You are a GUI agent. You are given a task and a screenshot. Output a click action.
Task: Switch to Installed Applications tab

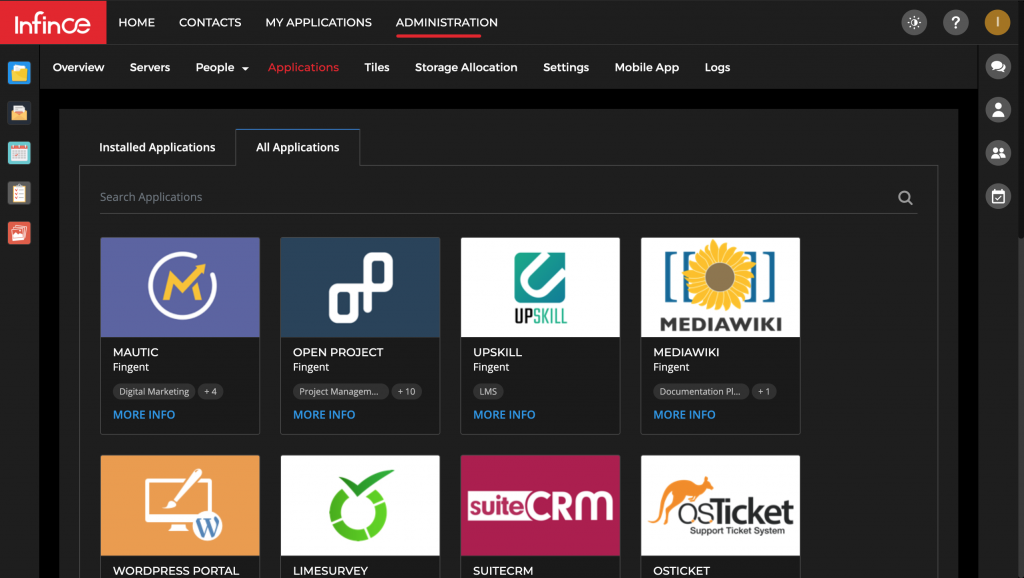tap(157, 148)
